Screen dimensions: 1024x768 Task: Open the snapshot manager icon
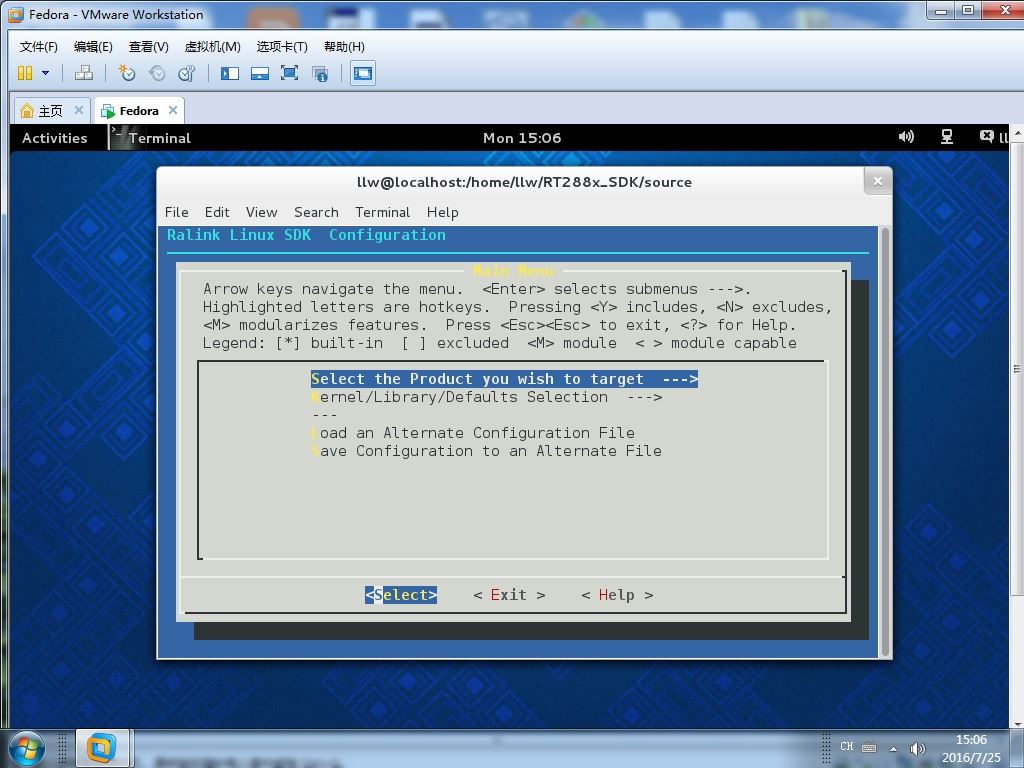187,73
